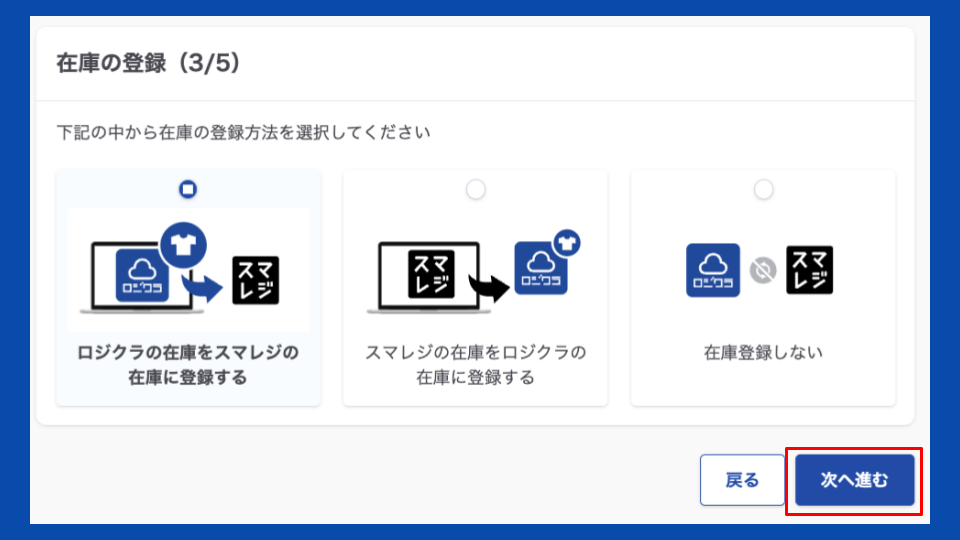Select the 在庫登録しない radio button
The height and width of the screenshot is (540, 960).
[x=763, y=189]
